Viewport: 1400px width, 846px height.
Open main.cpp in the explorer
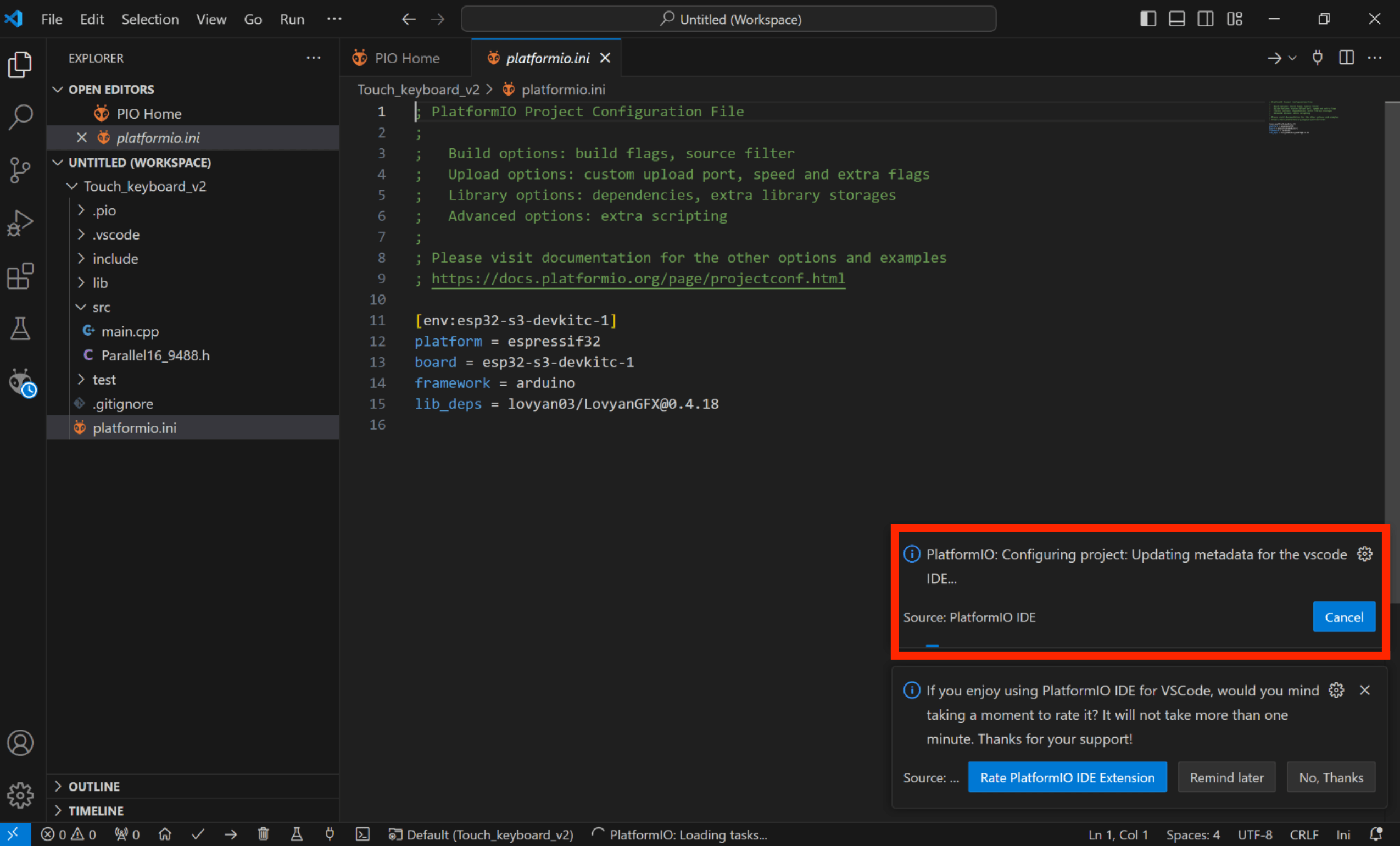point(193,331)
